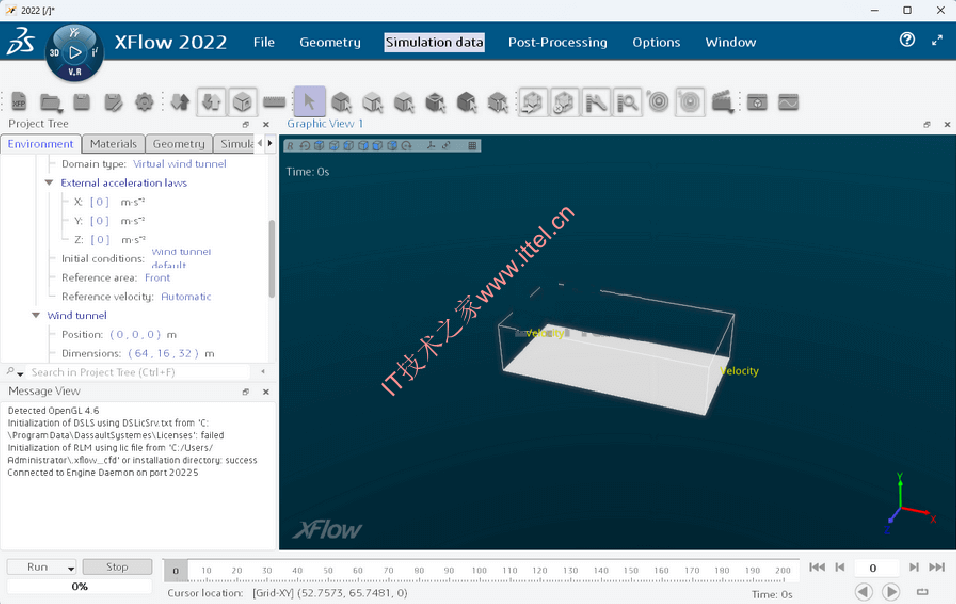
Task: Click the 3D play compass logo
Action: (75, 53)
